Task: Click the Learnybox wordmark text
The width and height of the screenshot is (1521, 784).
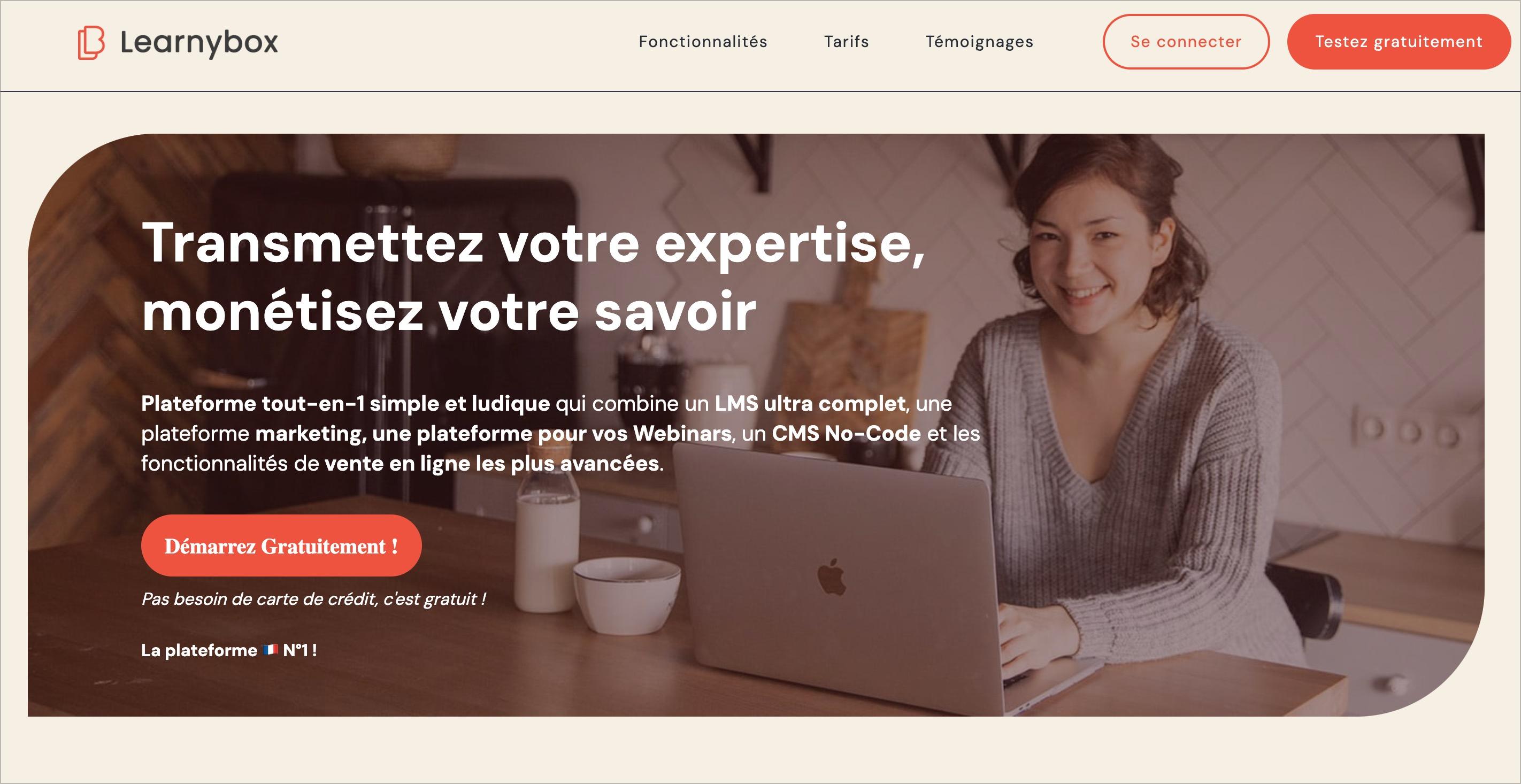Action: [199, 42]
